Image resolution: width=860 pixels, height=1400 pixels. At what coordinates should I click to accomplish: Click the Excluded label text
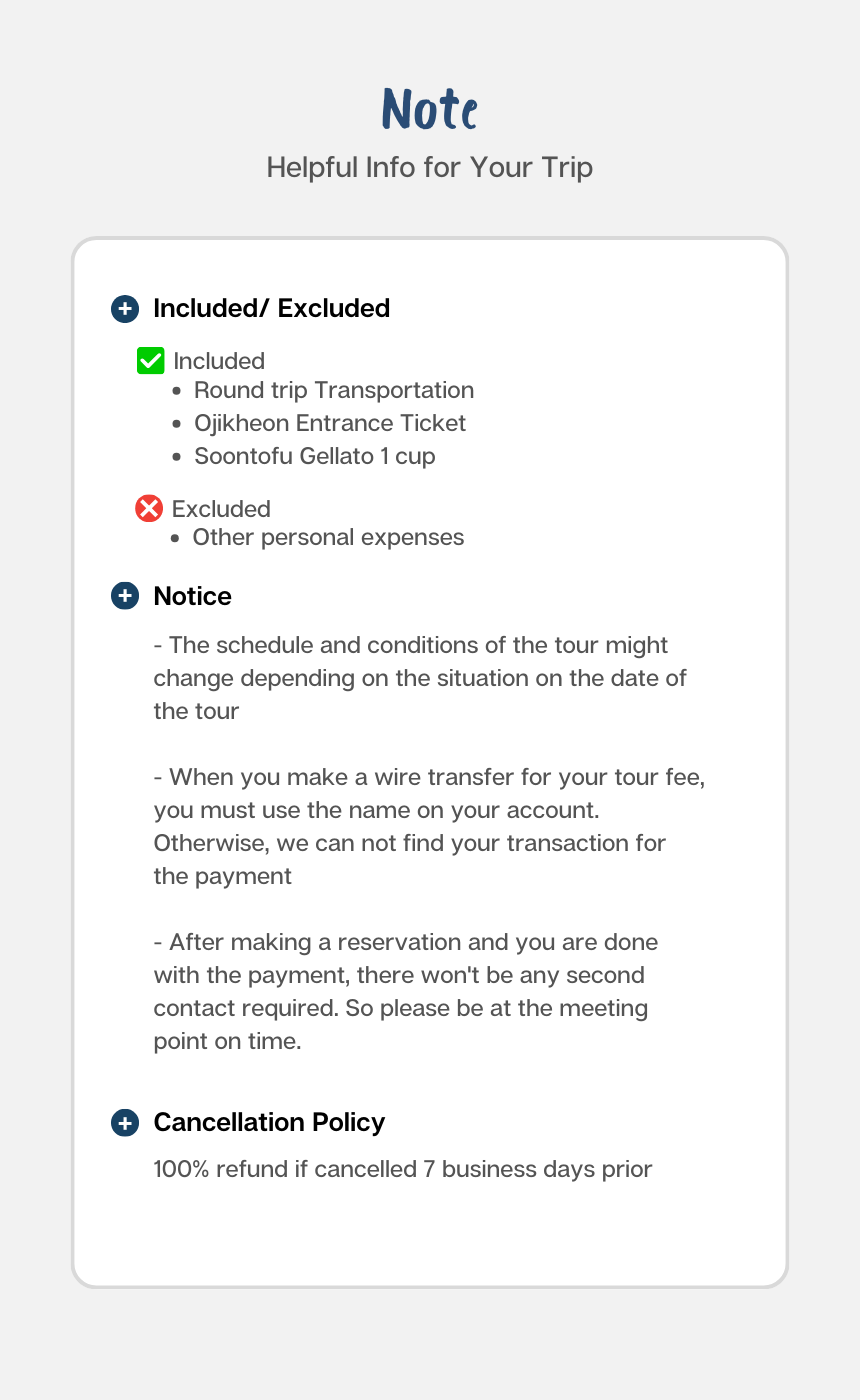[x=221, y=509]
